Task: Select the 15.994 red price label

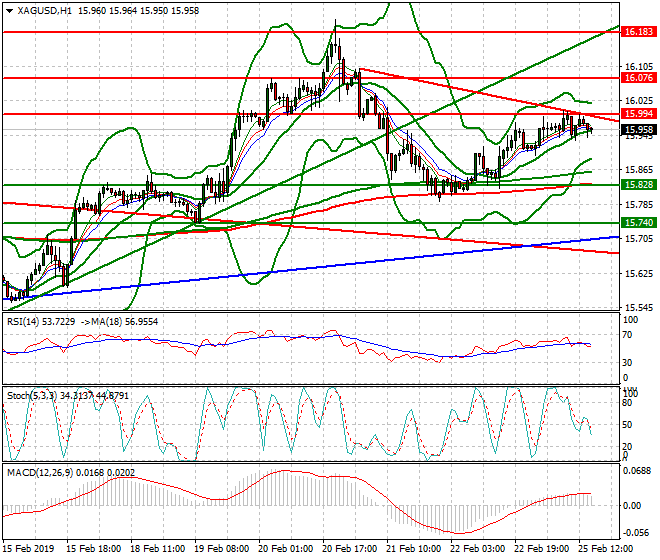Action: coord(639,114)
